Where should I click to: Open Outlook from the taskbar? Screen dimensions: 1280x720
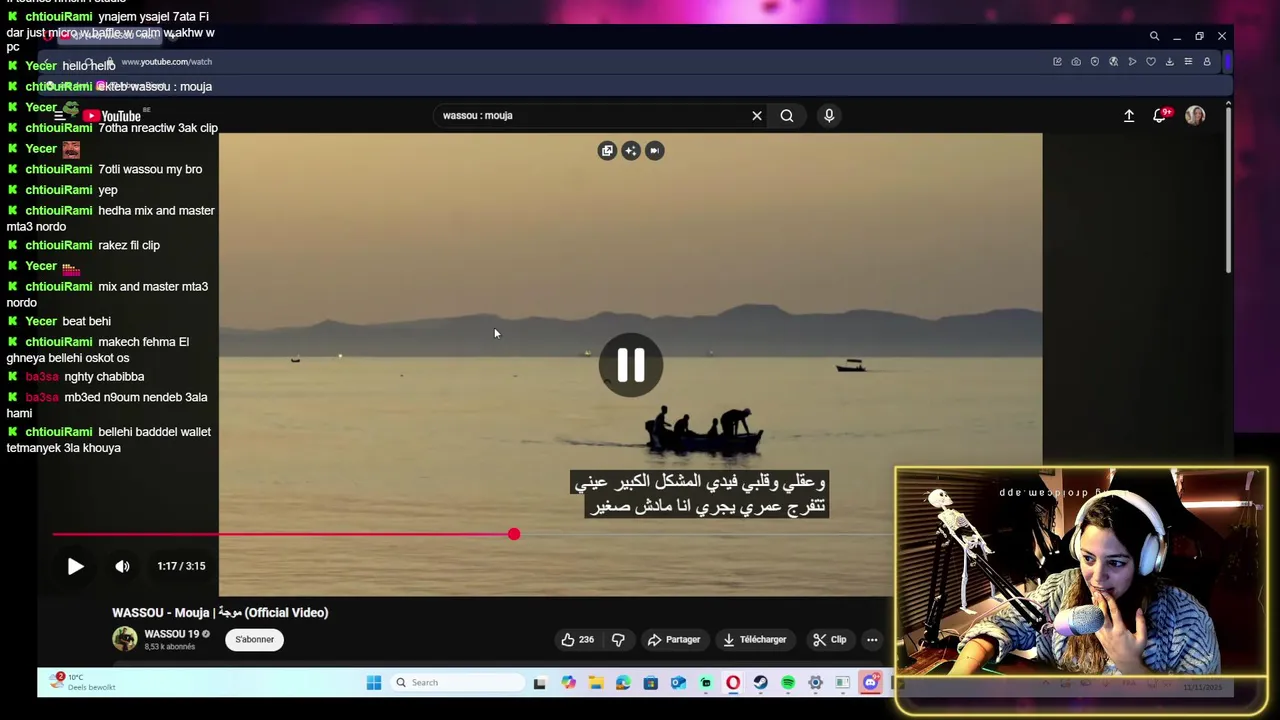coord(678,683)
